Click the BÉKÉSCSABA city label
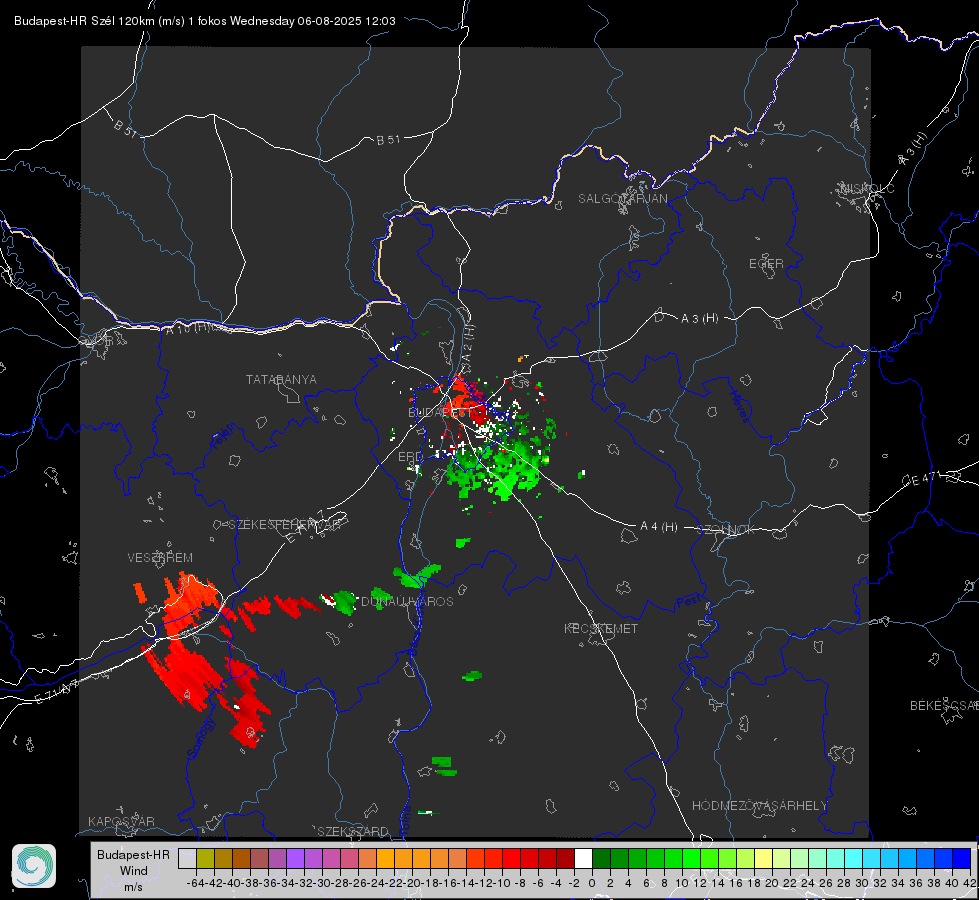Viewport: 979px width, 900px height. (x=944, y=706)
